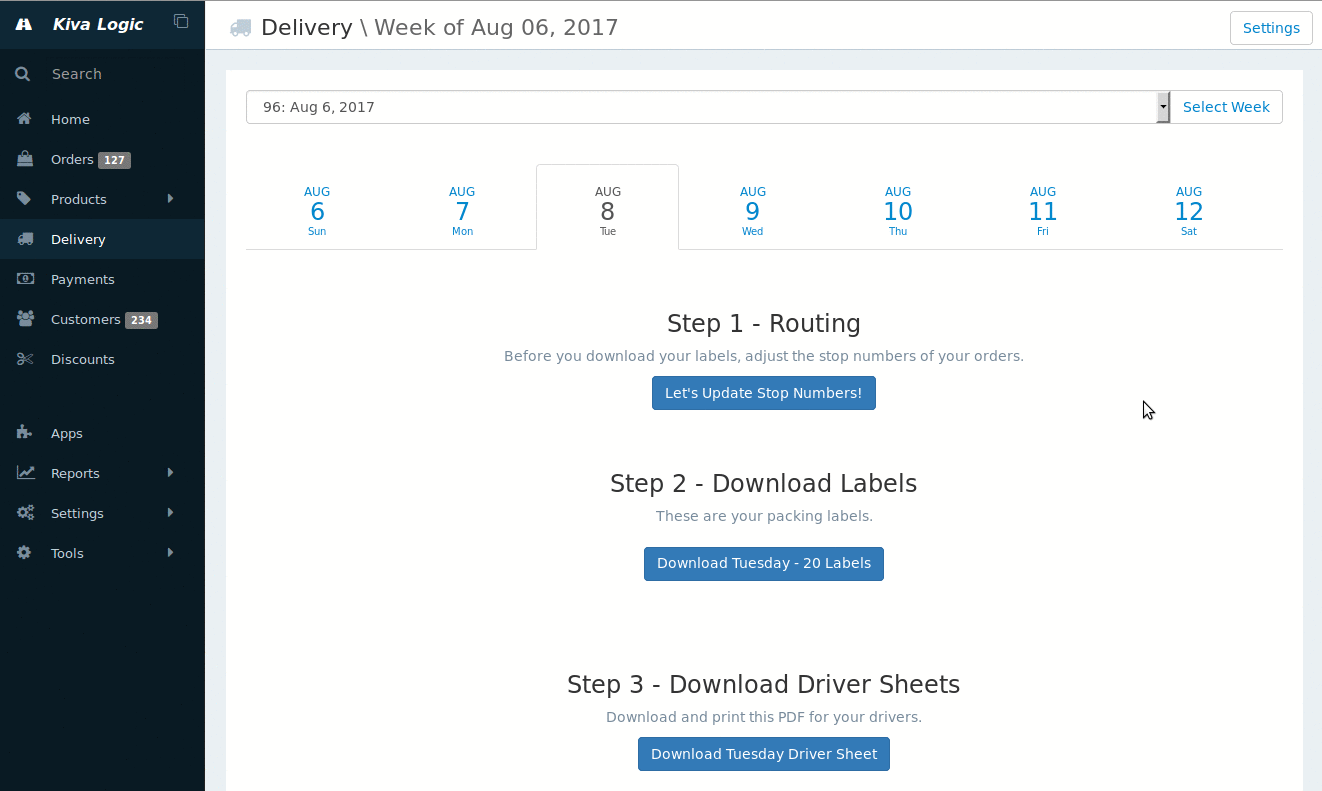Image resolution: width=1322 pixels, height=791 pixels.
Task: Click the Discounts scissors icon
Action: [x=25, y=359]
